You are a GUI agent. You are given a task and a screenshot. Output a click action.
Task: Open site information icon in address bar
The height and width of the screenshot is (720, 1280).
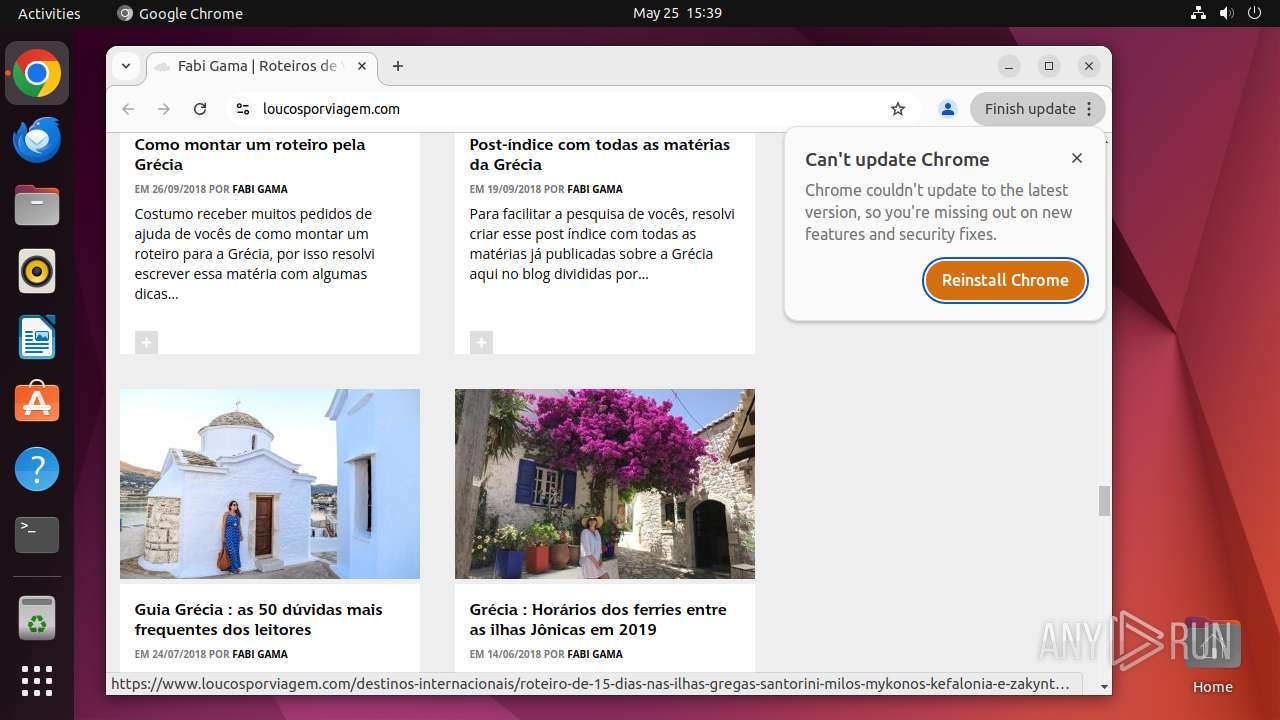point(242,109)
